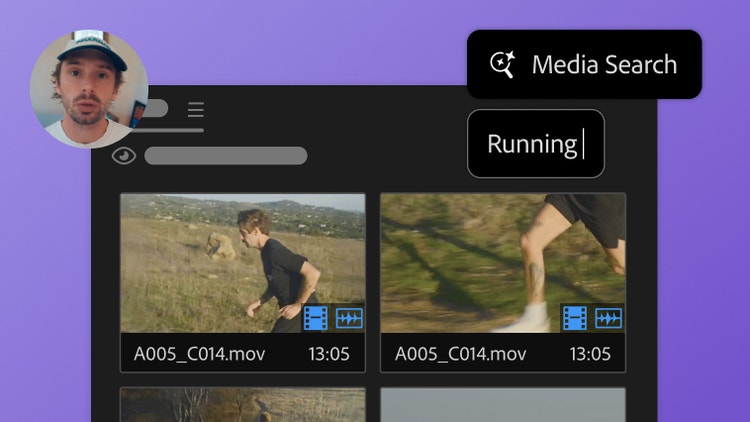Focus the search field containing Running
Viewport: 750px width, 422px height.
[x=536, y=144]
